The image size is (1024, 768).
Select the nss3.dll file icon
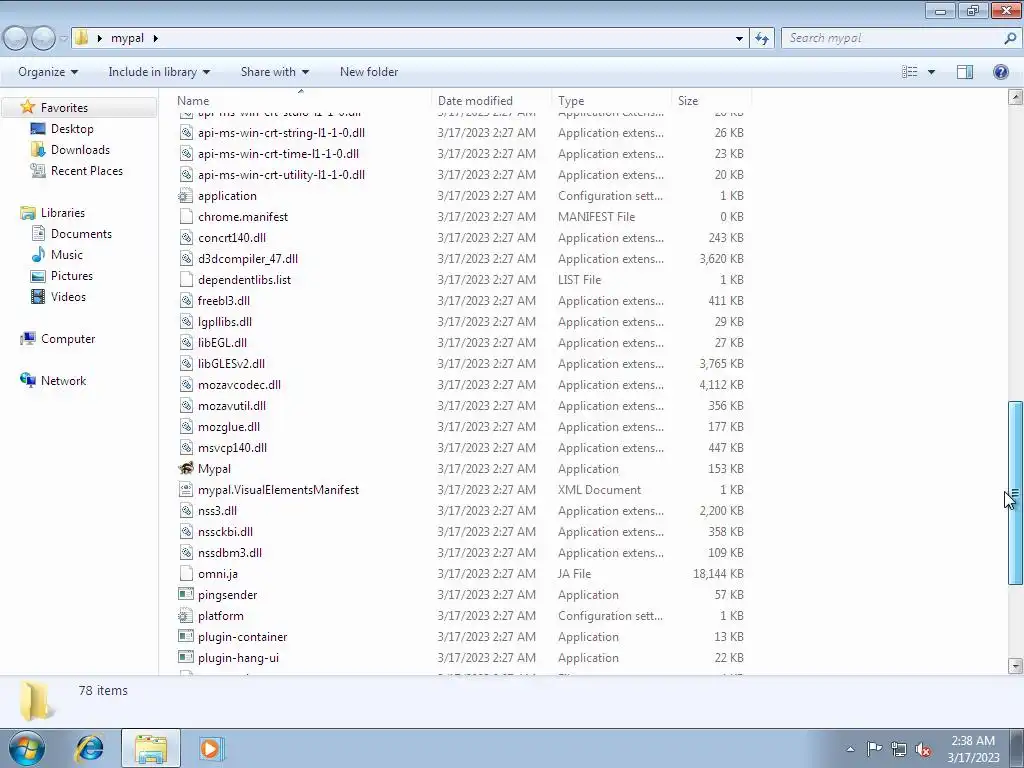(186, 510)
